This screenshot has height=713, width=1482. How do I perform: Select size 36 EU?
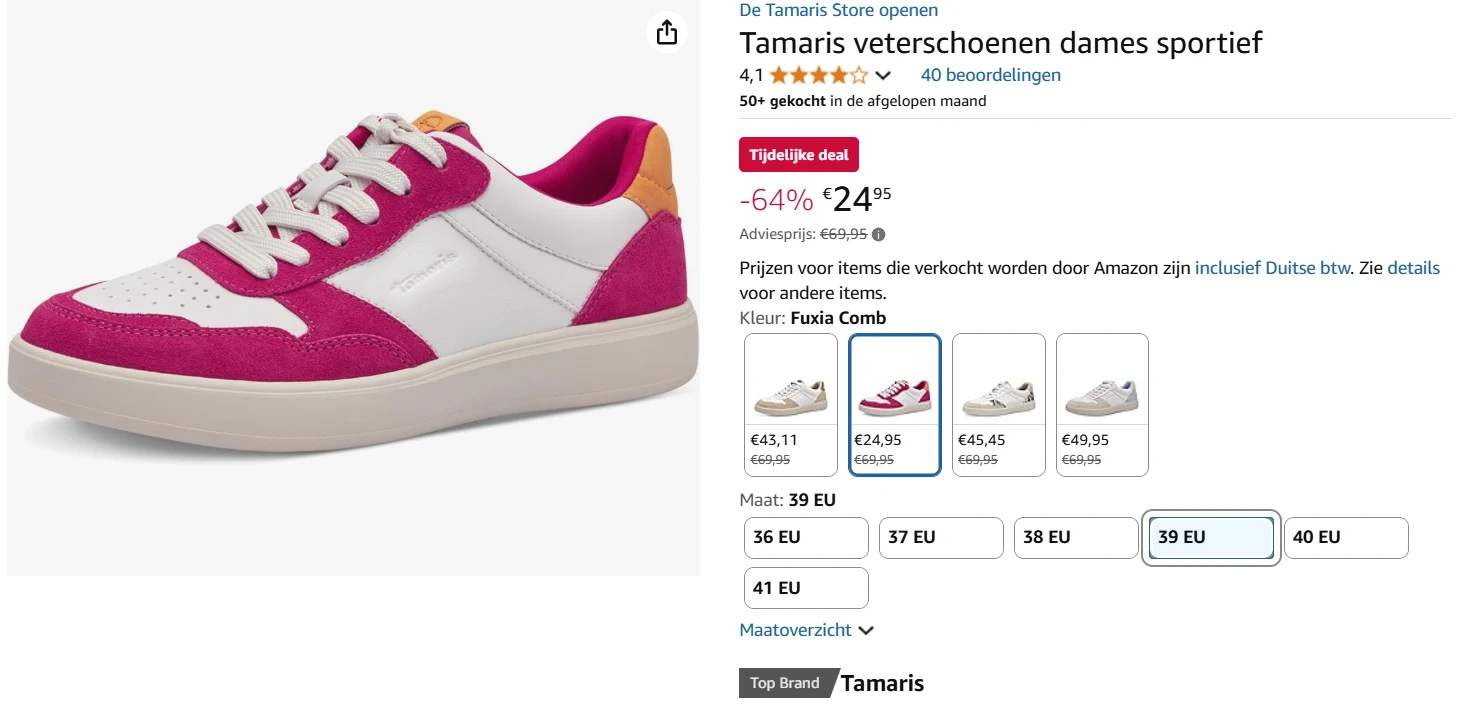pyautogui.click(x=805, y=537)
